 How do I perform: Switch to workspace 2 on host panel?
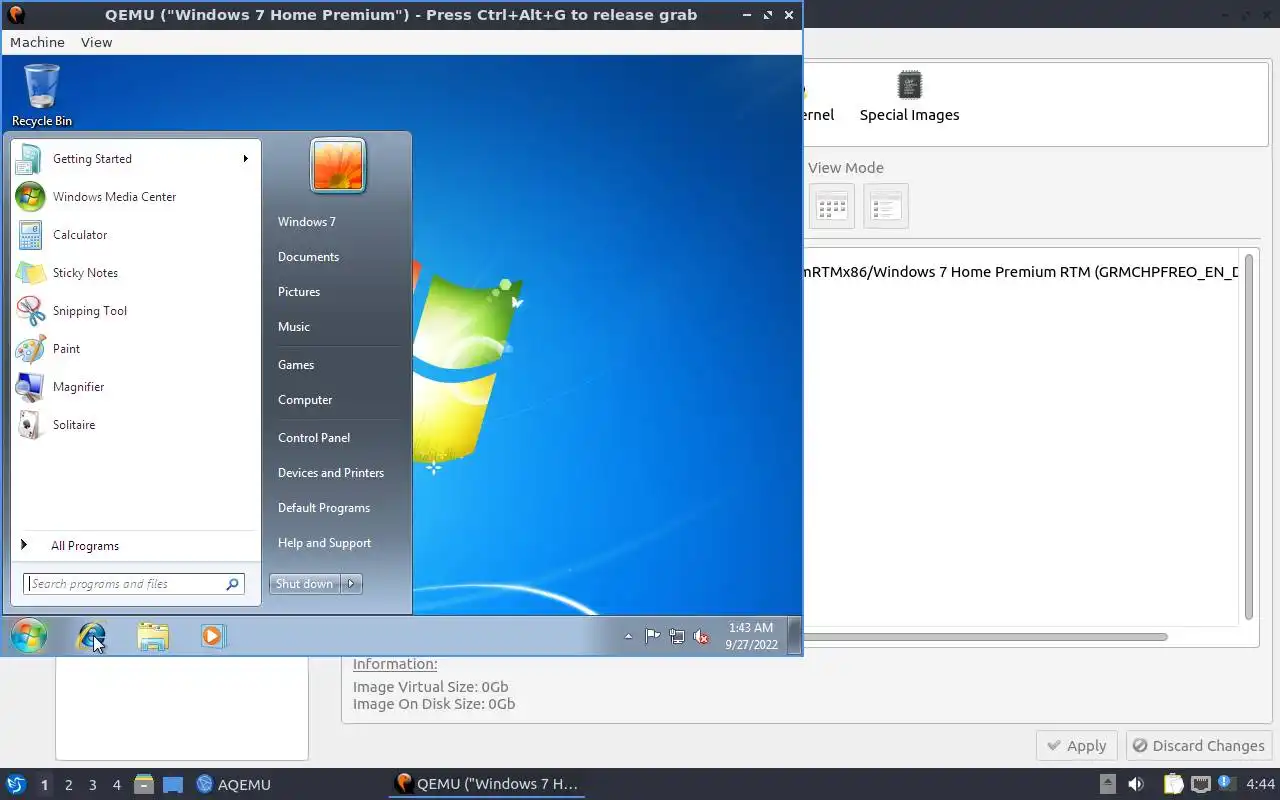68,785
